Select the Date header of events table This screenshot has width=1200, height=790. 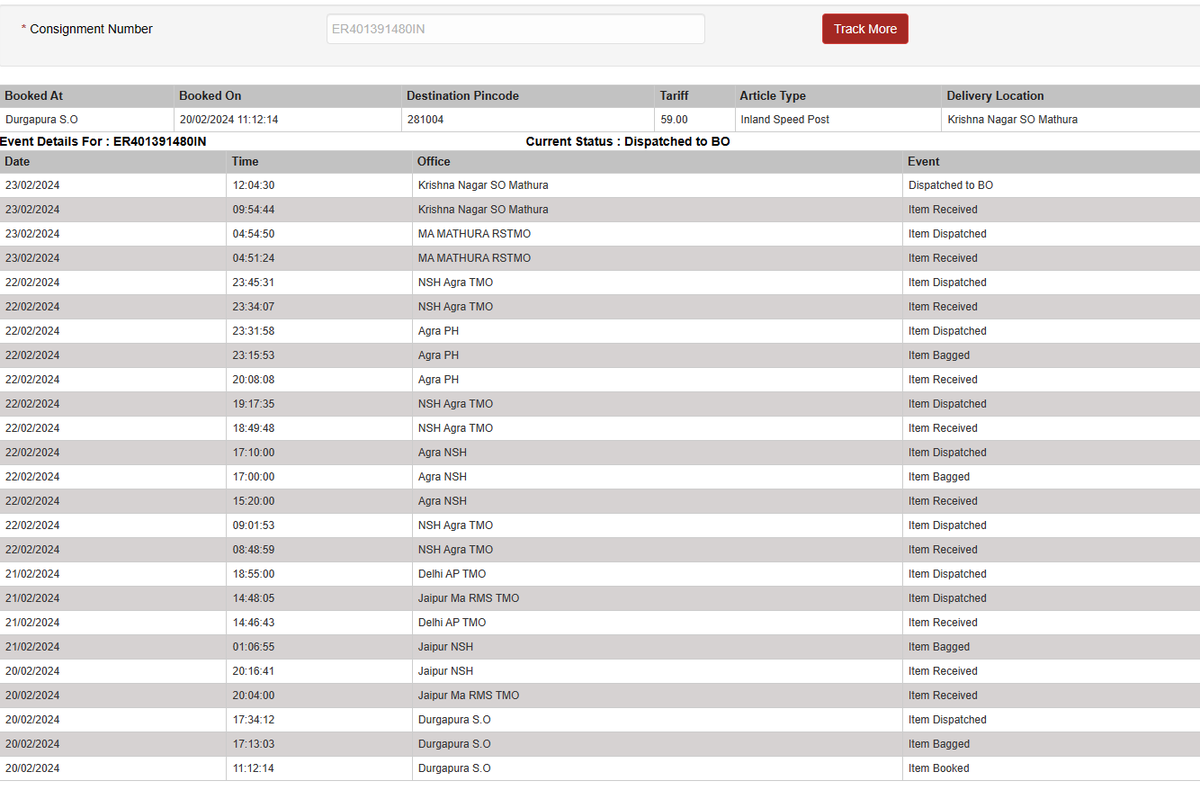[17, 161]
